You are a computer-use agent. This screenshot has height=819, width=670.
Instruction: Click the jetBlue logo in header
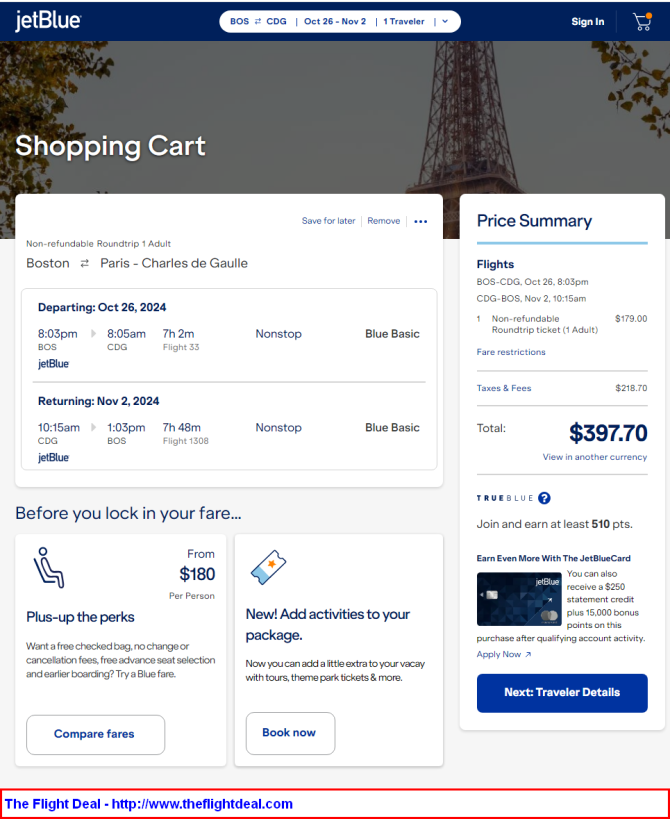[x=48, y=21]
